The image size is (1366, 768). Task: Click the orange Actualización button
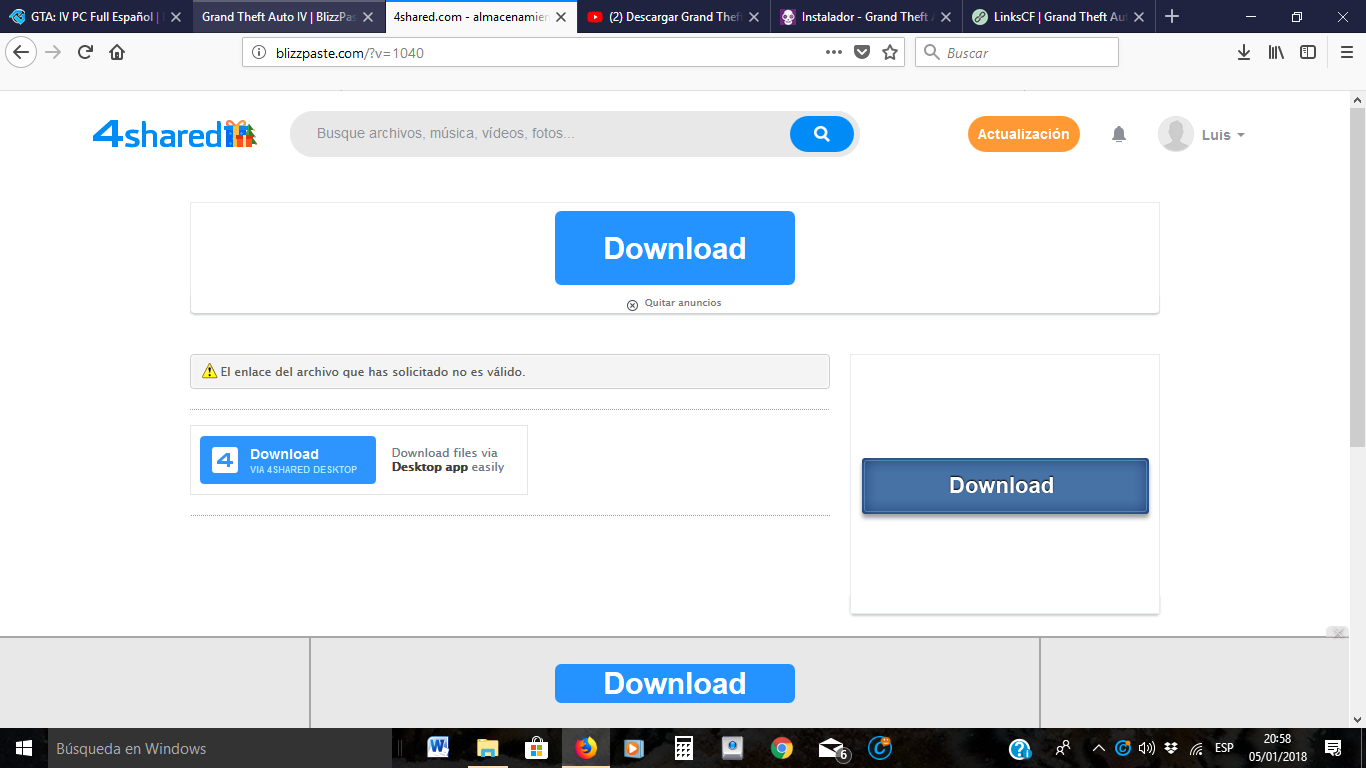(1024, 134)
